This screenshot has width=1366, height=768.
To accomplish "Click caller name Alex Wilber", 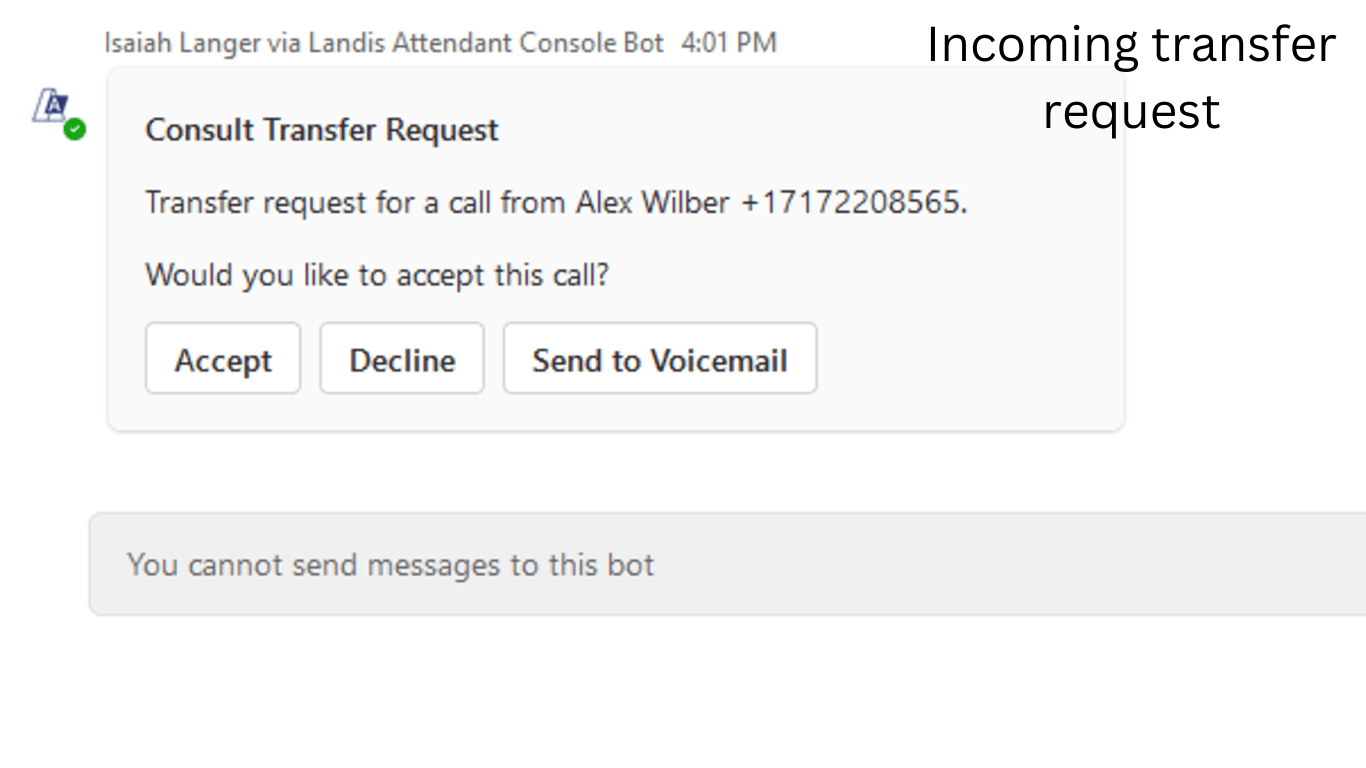I will click(x=652, y=203).
